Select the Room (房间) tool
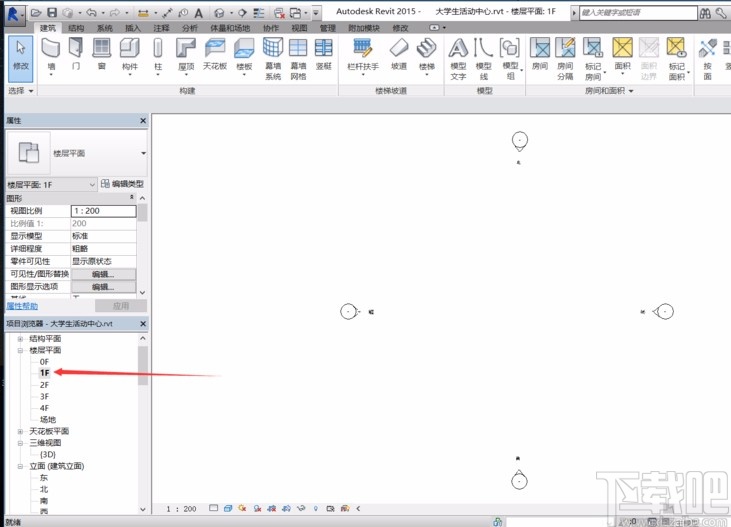Image resolution: width=731 pixels, height=527 pixels. [540, 53]
